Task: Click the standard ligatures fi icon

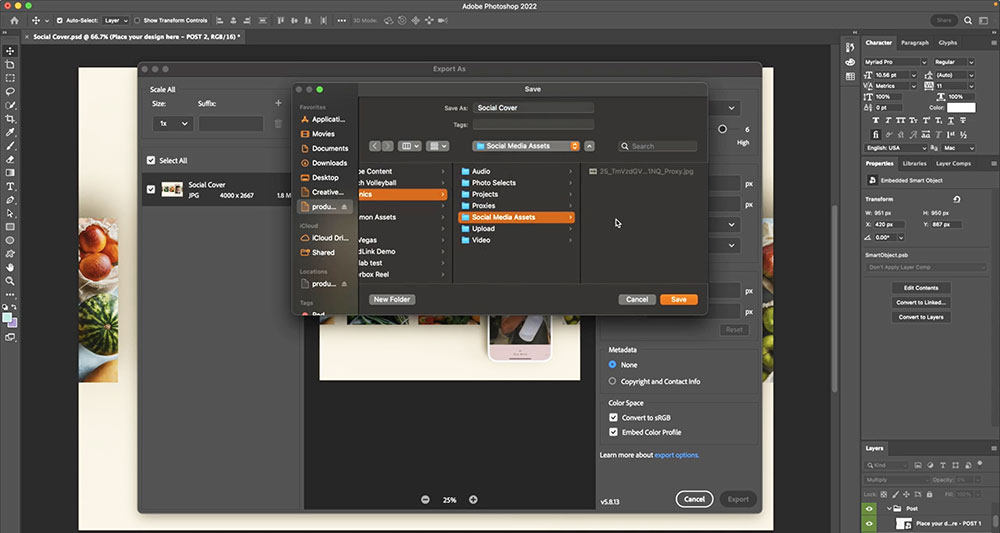Action: click(x=876, y=135)
